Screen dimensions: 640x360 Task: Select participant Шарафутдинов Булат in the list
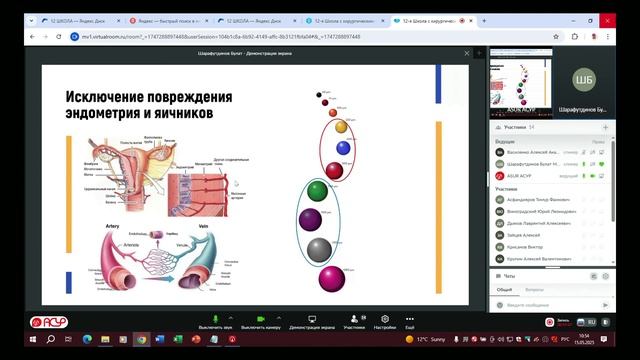point(550,164)
